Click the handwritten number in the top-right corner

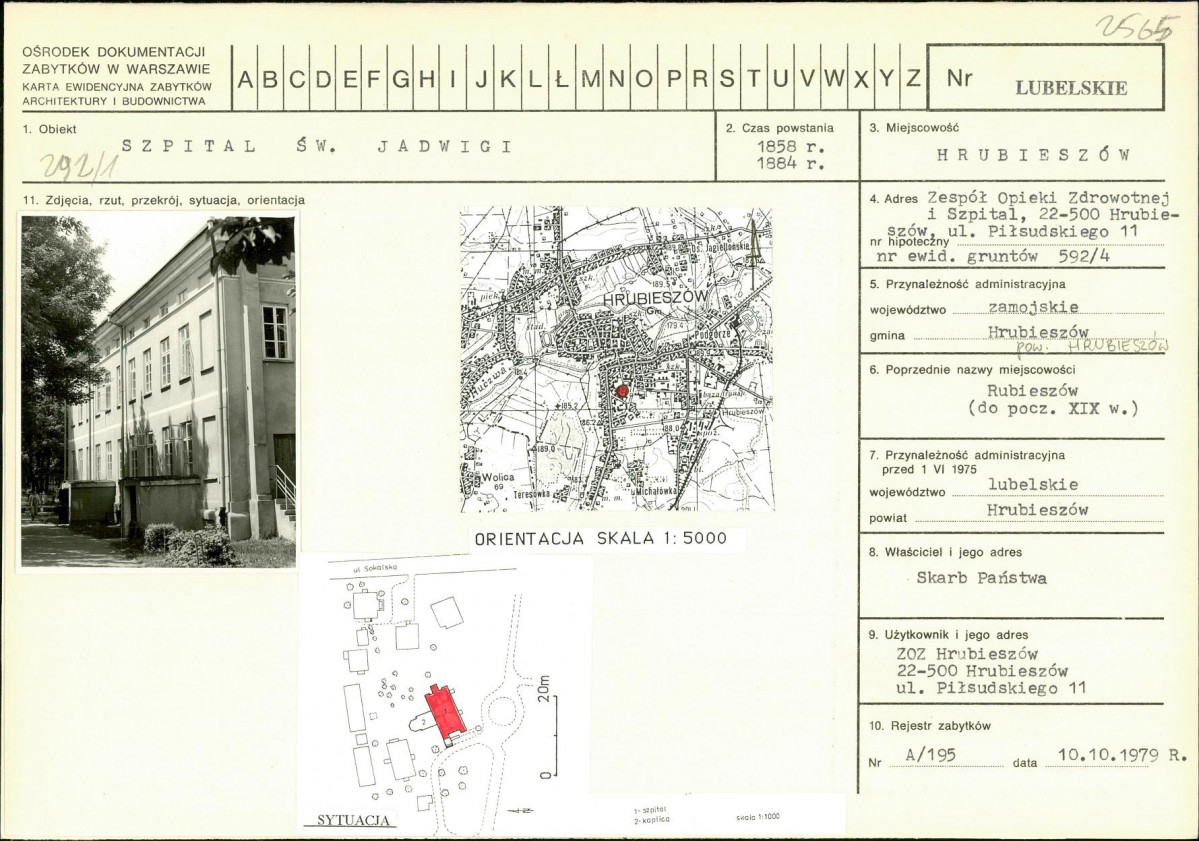[x=1134, y=28]
